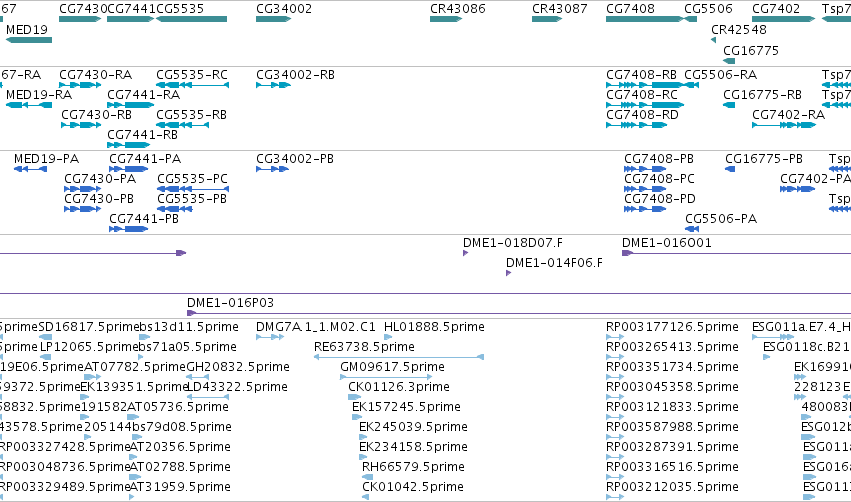The height and width of the screenshot is (502, 851).
Task: Click the DME1-014F06.F marker
Action: point(508,273)
